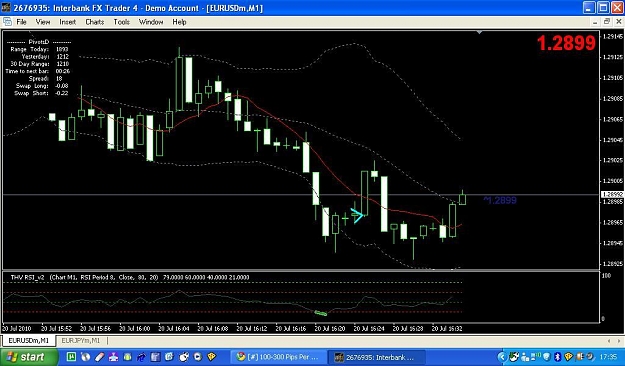Launch the purple network icon in quick launch
The height and width of the screenshot is (366, 625).
click(x=113, y=356)
